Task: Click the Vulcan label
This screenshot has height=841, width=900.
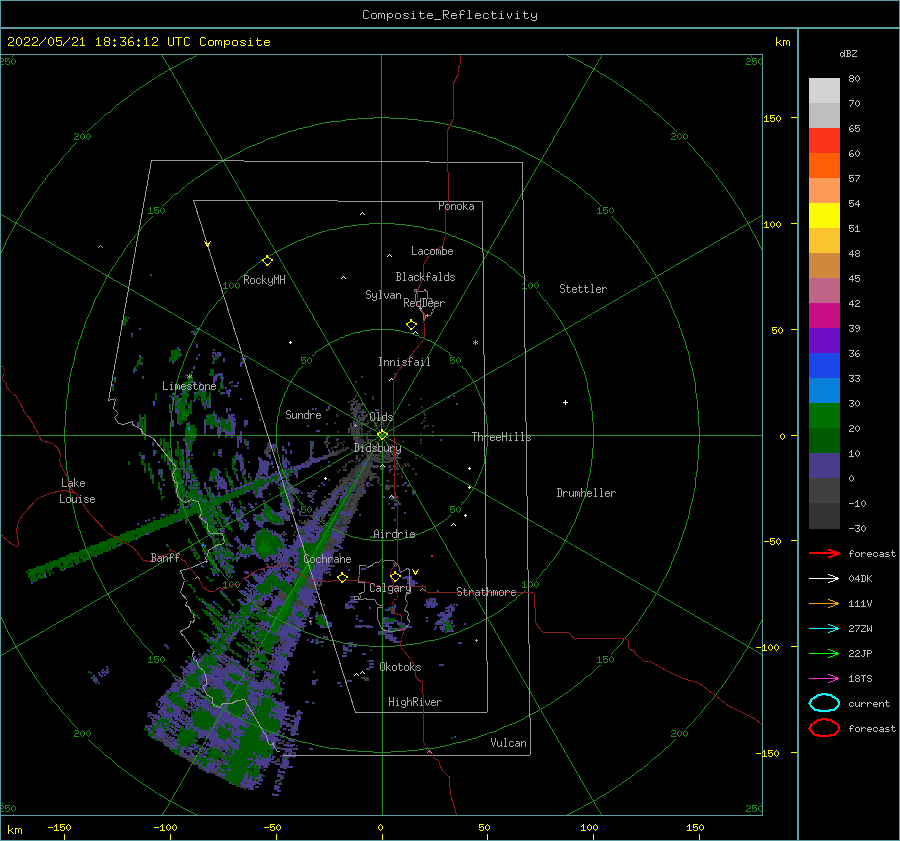Action: click(x=508, y=743)
